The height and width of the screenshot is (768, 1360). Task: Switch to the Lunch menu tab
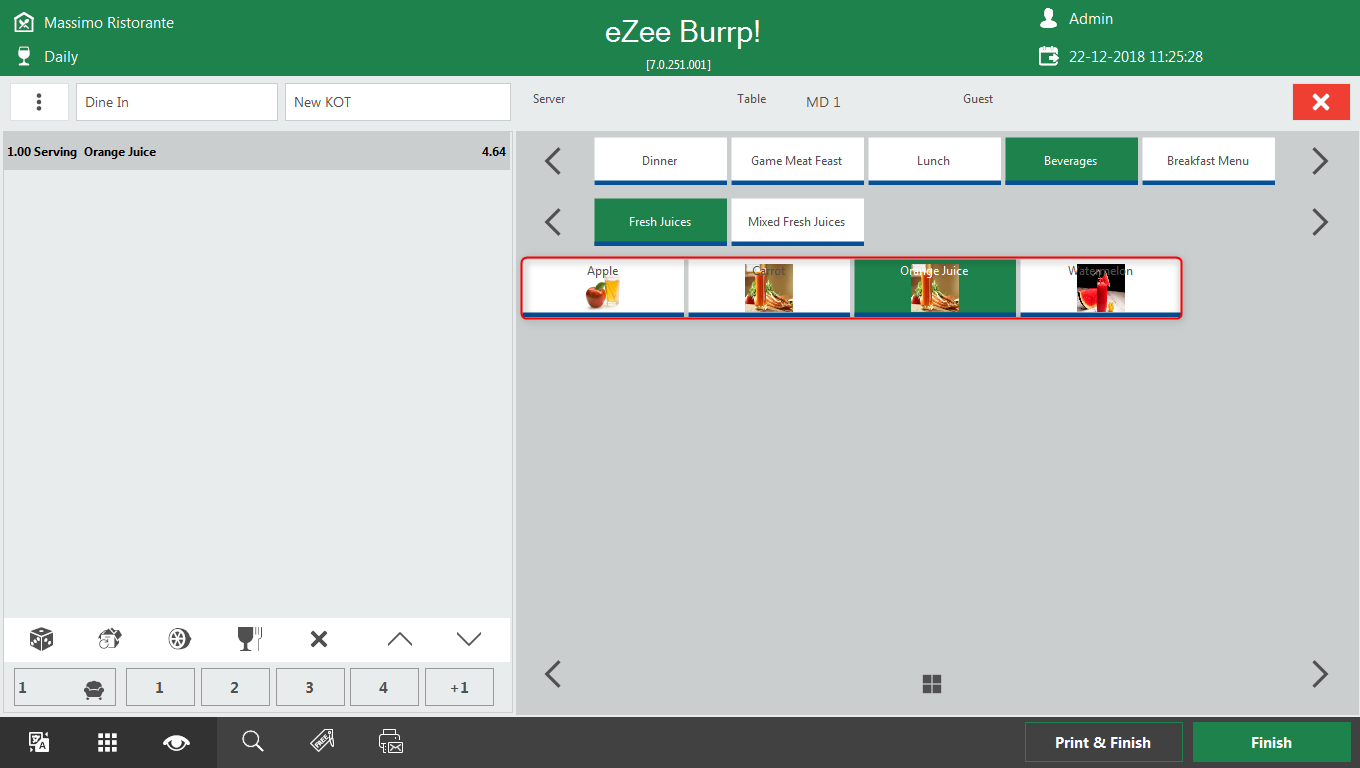click(x=934, y=161)
